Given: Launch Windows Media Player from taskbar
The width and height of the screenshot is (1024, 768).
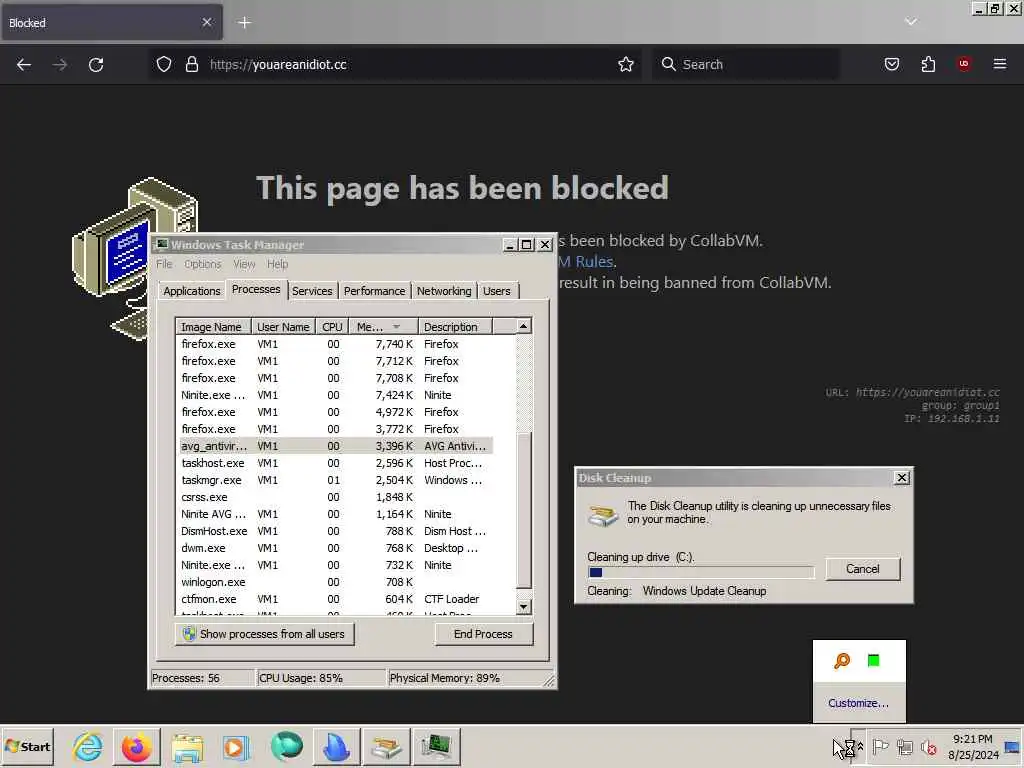Looking at the screenshot, I should coord(236,746).
